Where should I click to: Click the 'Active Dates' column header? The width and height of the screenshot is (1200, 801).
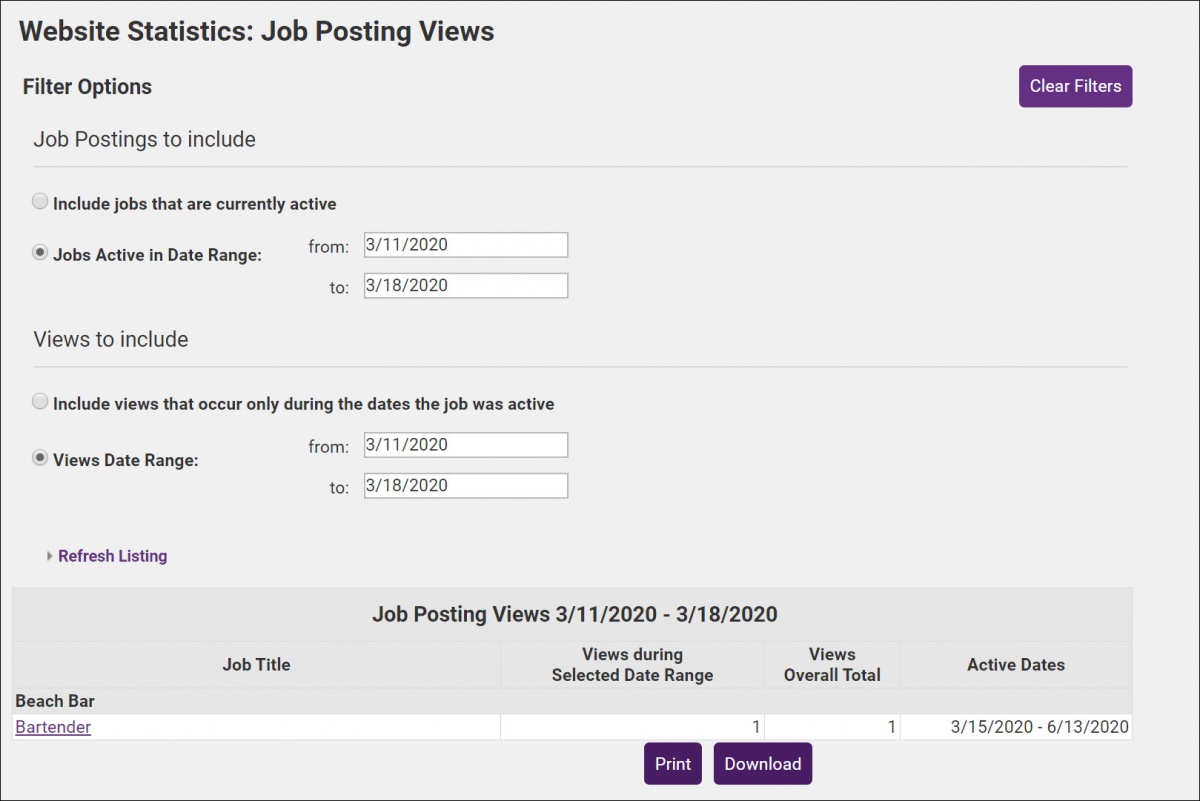coord(1015,664)
